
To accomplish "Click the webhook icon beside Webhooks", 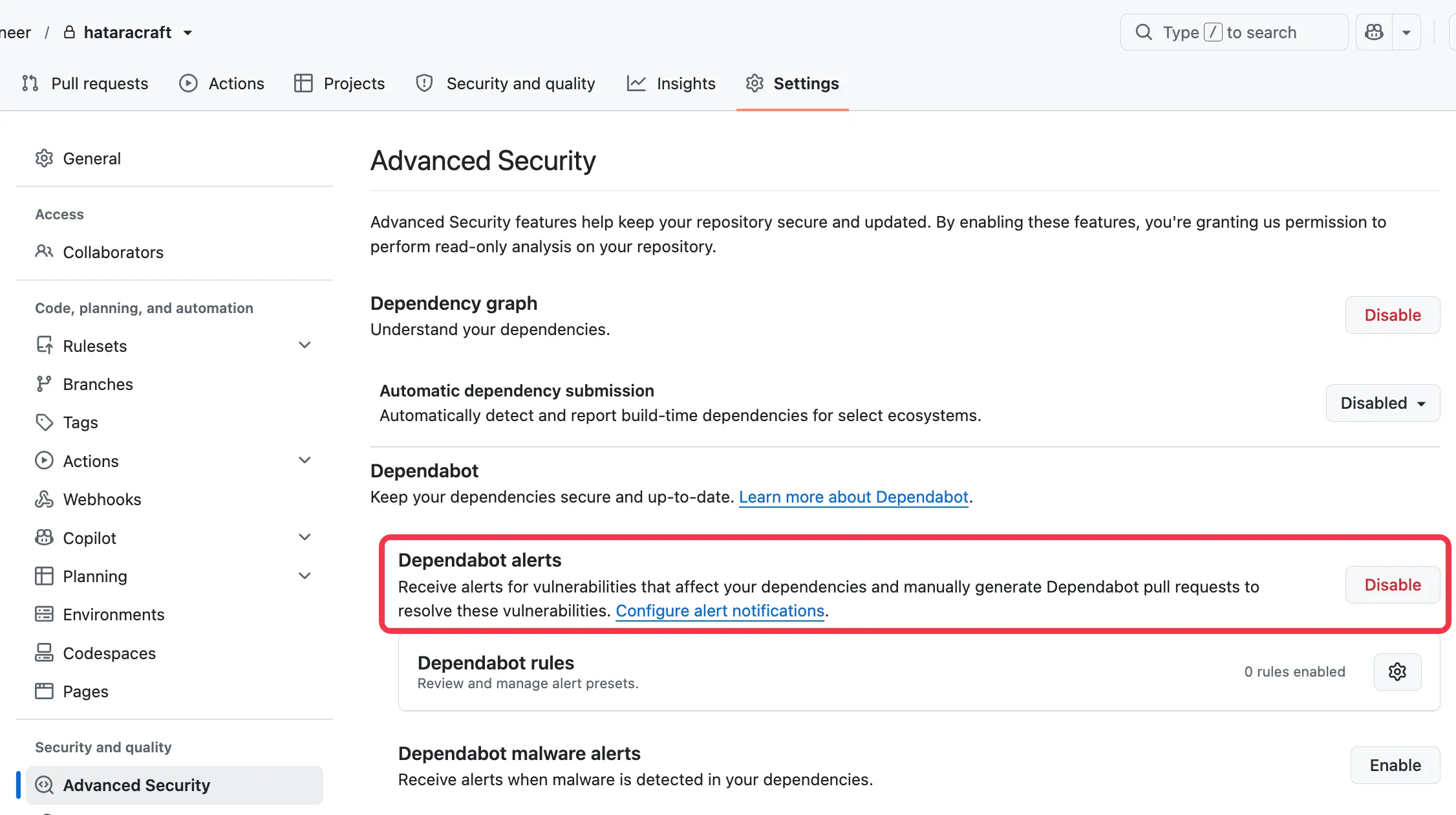I will tap(44, 499).
